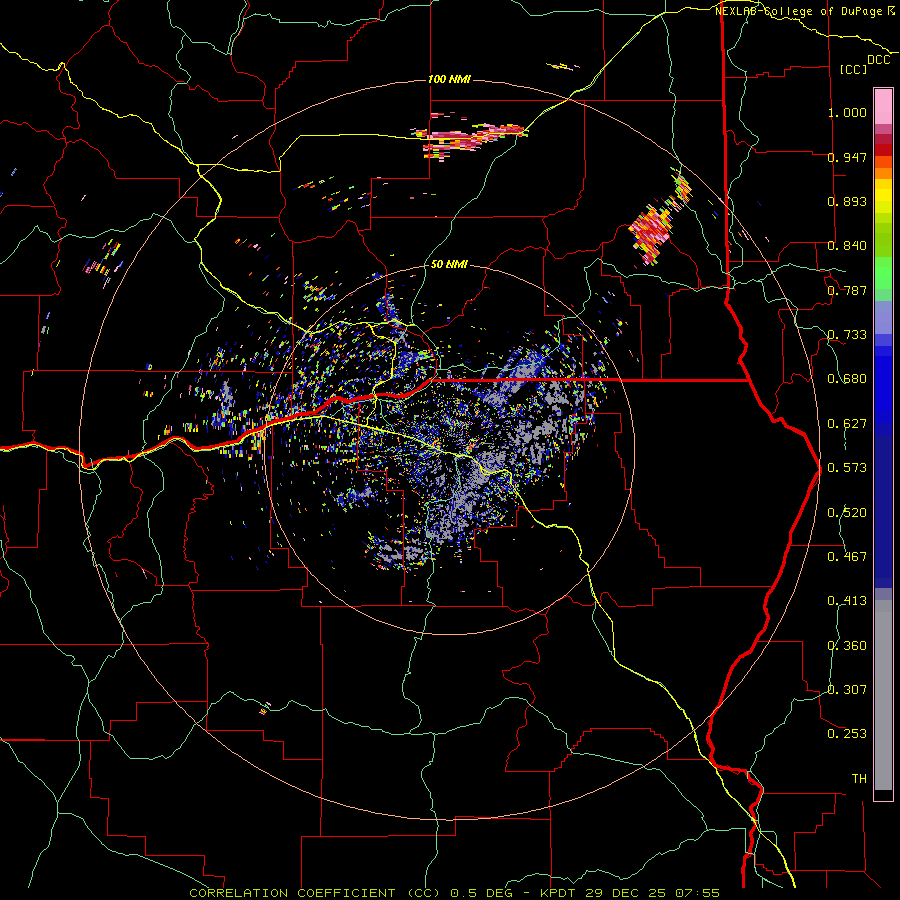Select the 0.840 scale value
Image resolution: width=900 pixels, height=900 pixels.
click(847, 246)
